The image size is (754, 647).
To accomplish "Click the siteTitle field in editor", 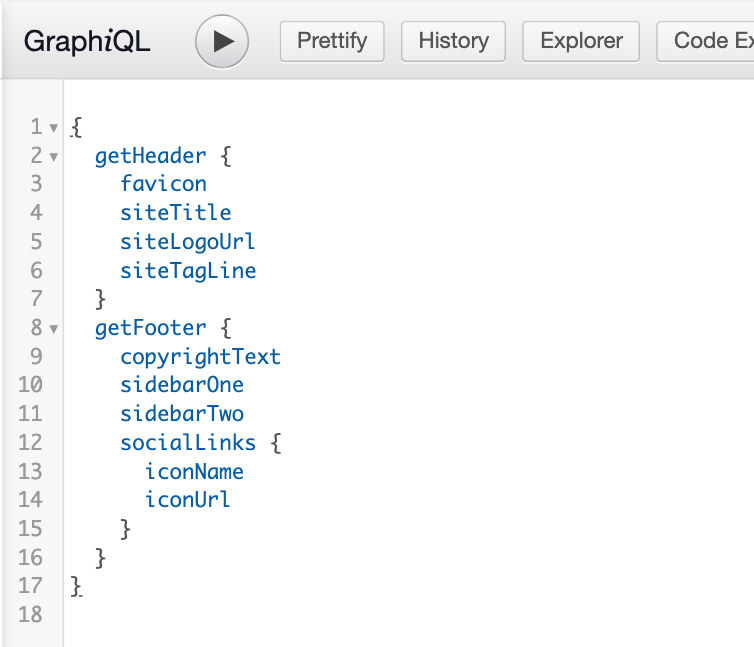I will [176, 213].
